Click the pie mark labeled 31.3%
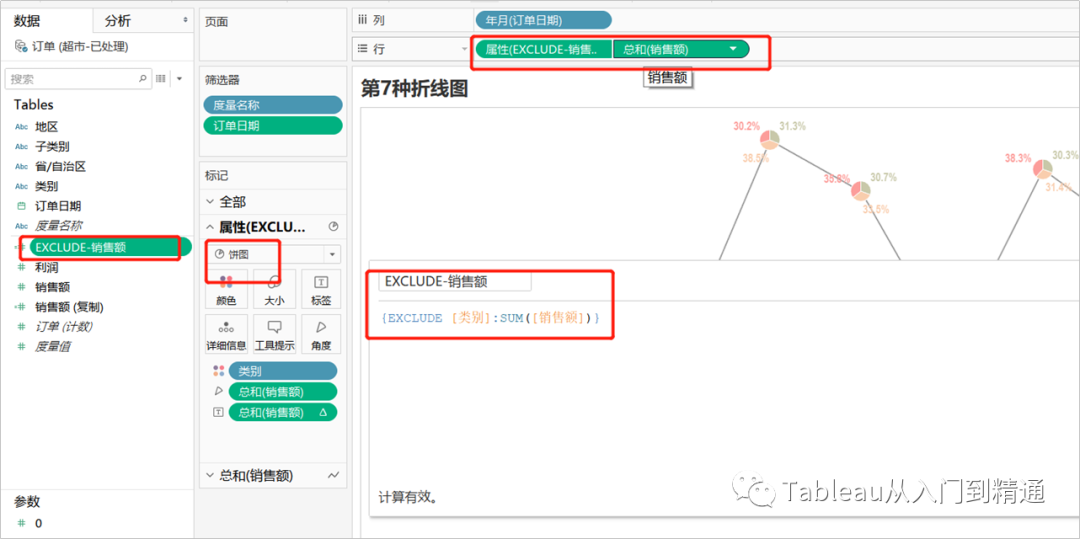Image resolution: width=1080 pixels, height=539 pixels. click(x=769, y=140)
